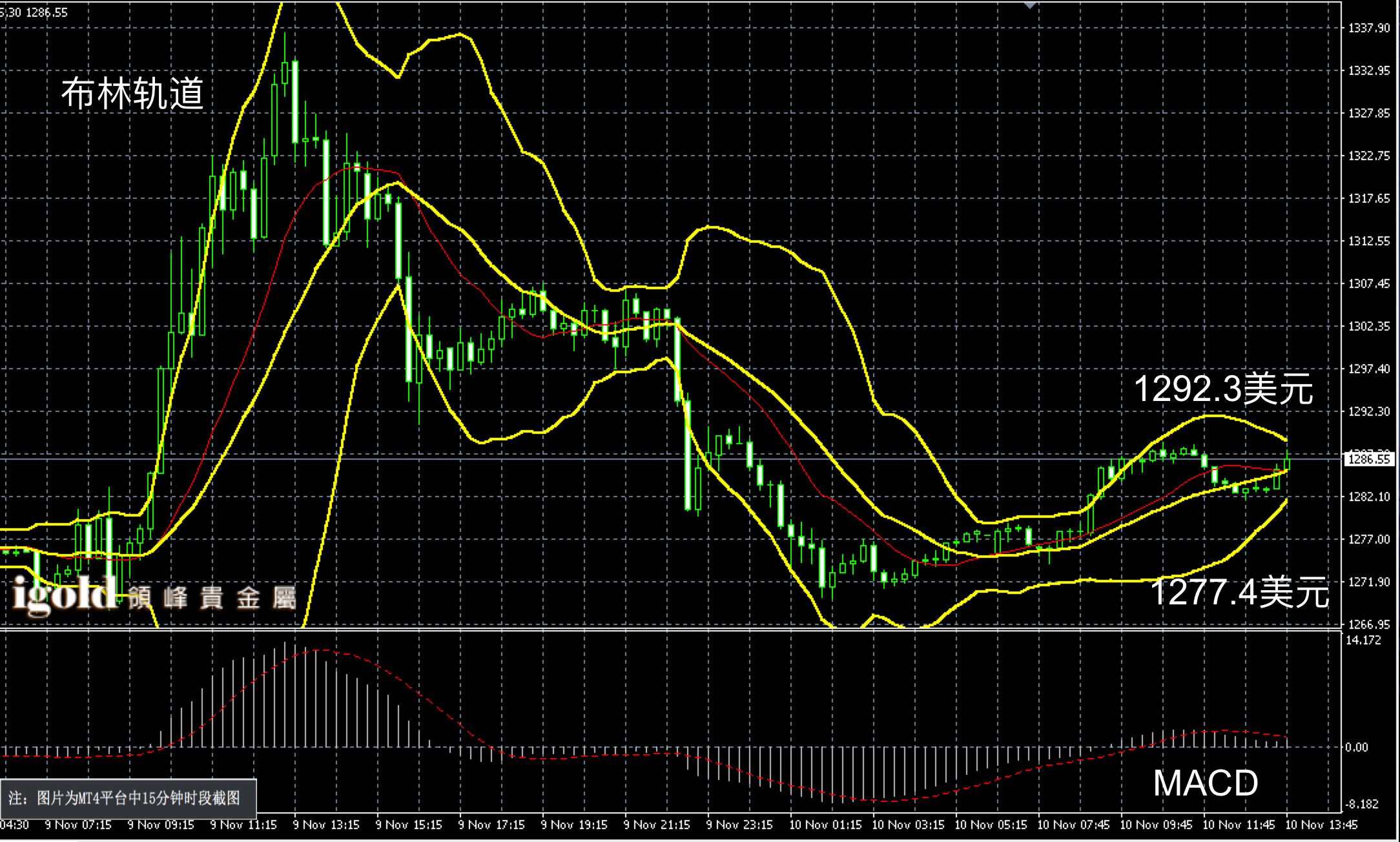This screenshot has width=1400, height=842.
Task: Click the 9 Nov 13:15 time label
Action: point(326,825)
